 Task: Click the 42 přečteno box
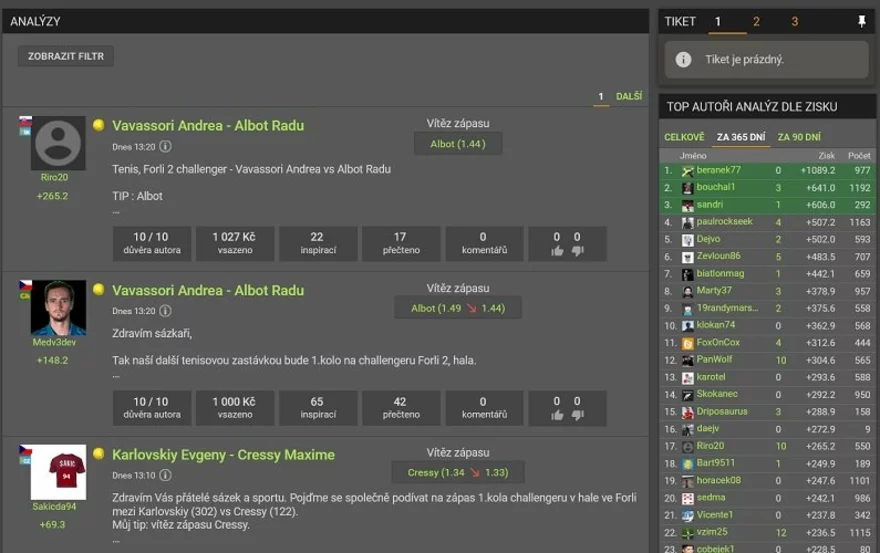(x=401, y=408)
